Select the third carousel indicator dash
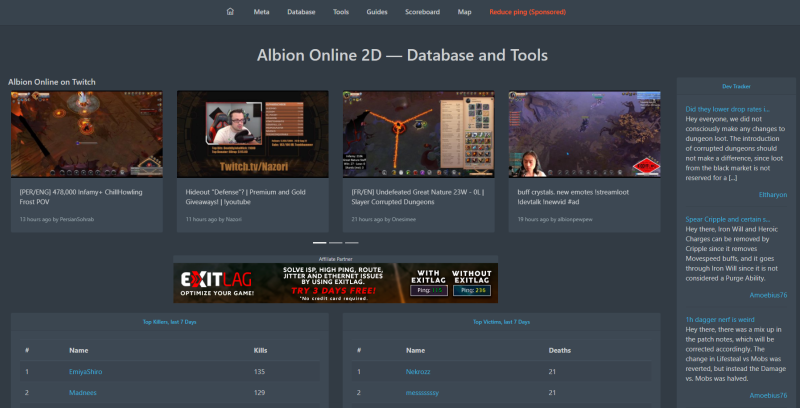This screenshot has width=800, height=408. coord(352,243)
